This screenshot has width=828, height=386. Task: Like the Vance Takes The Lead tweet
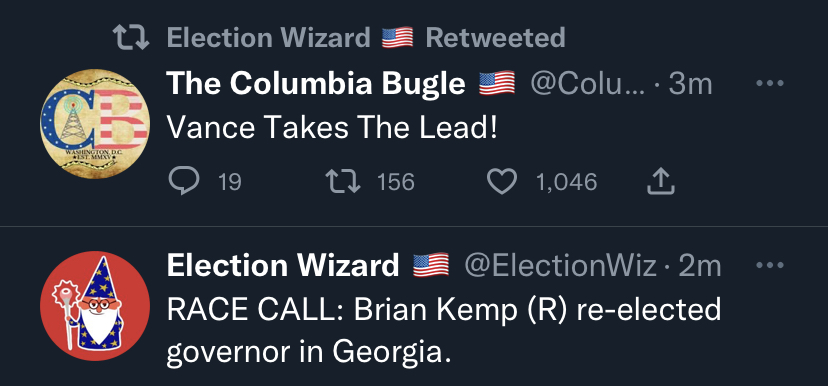coord(501,182)
